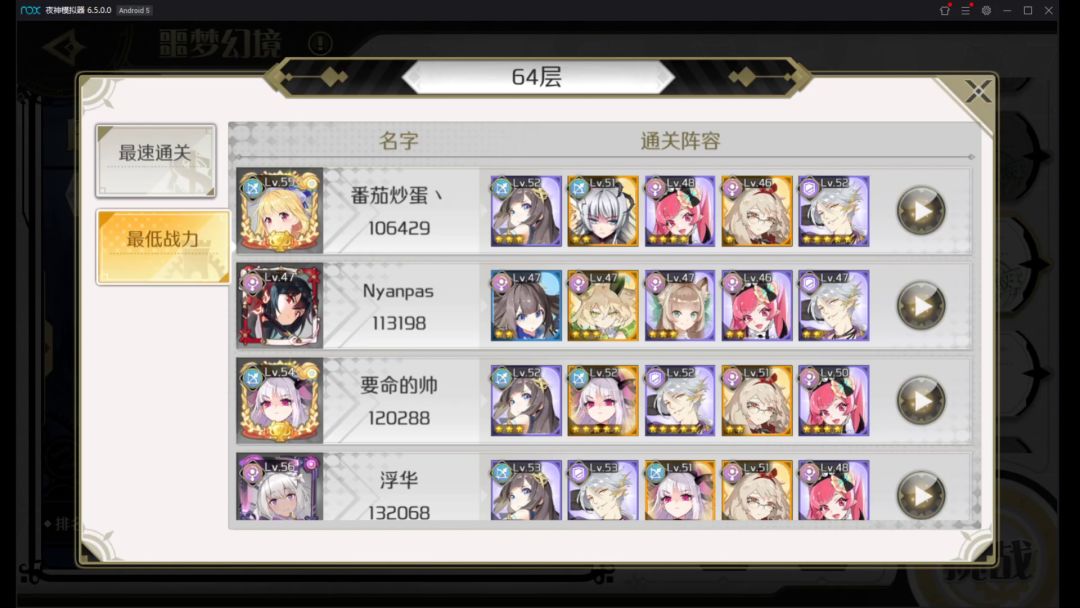Select Lv.46 glasses hero in first lineup
This screenshot has height=608, width=1080.
pos(757,211)
